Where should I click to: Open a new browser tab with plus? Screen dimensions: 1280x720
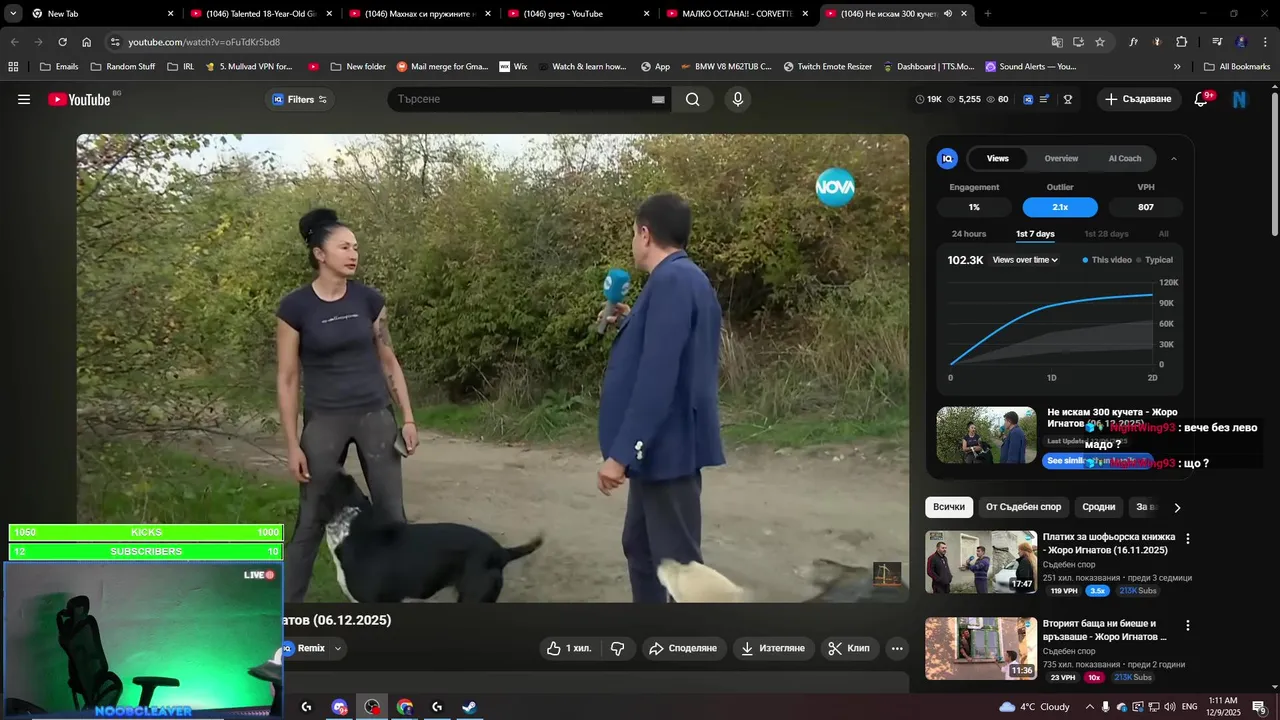click(988, 14)
